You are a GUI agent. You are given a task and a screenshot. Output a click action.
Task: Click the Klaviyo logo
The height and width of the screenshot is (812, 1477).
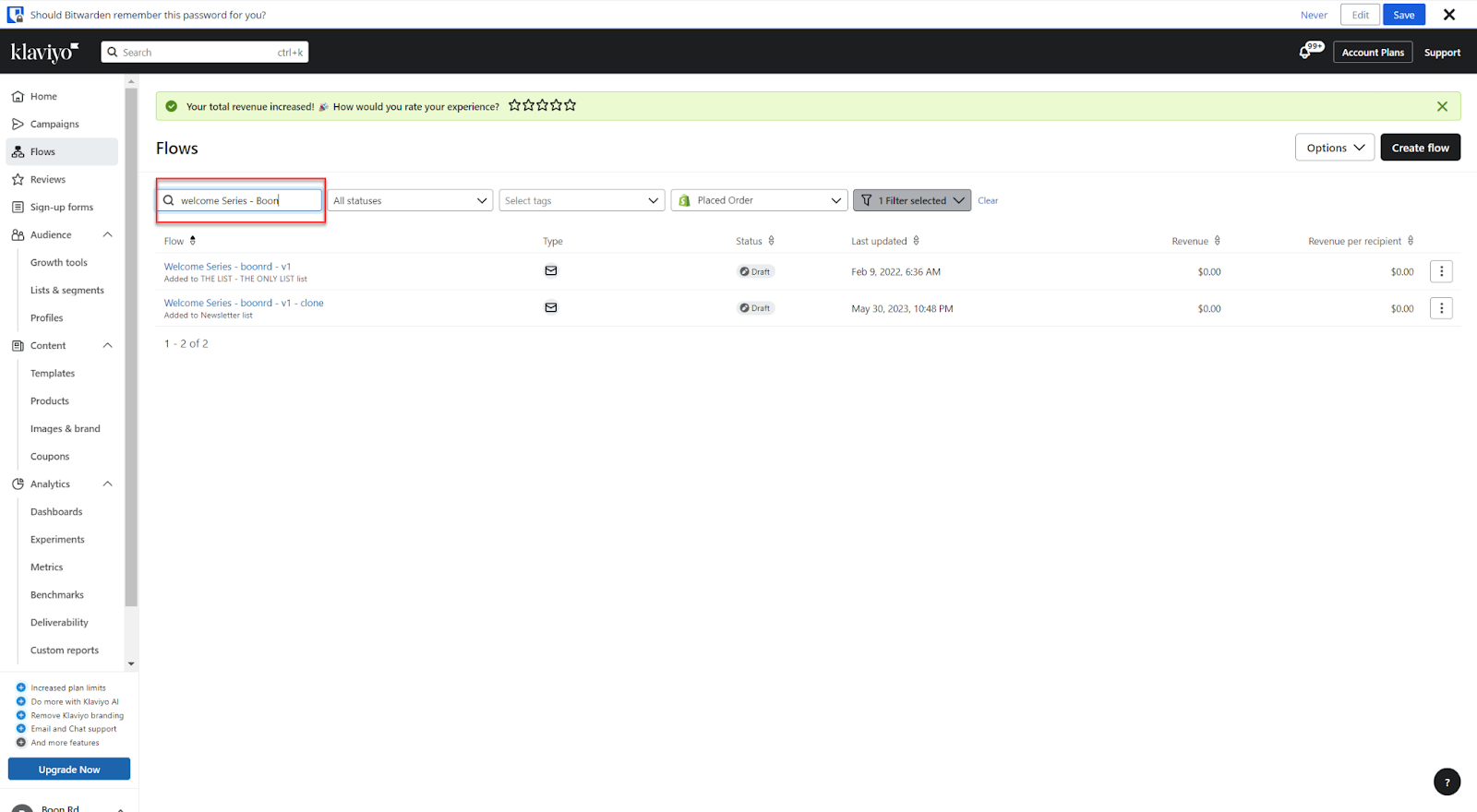pyautogui.click(x=44, y=53)
